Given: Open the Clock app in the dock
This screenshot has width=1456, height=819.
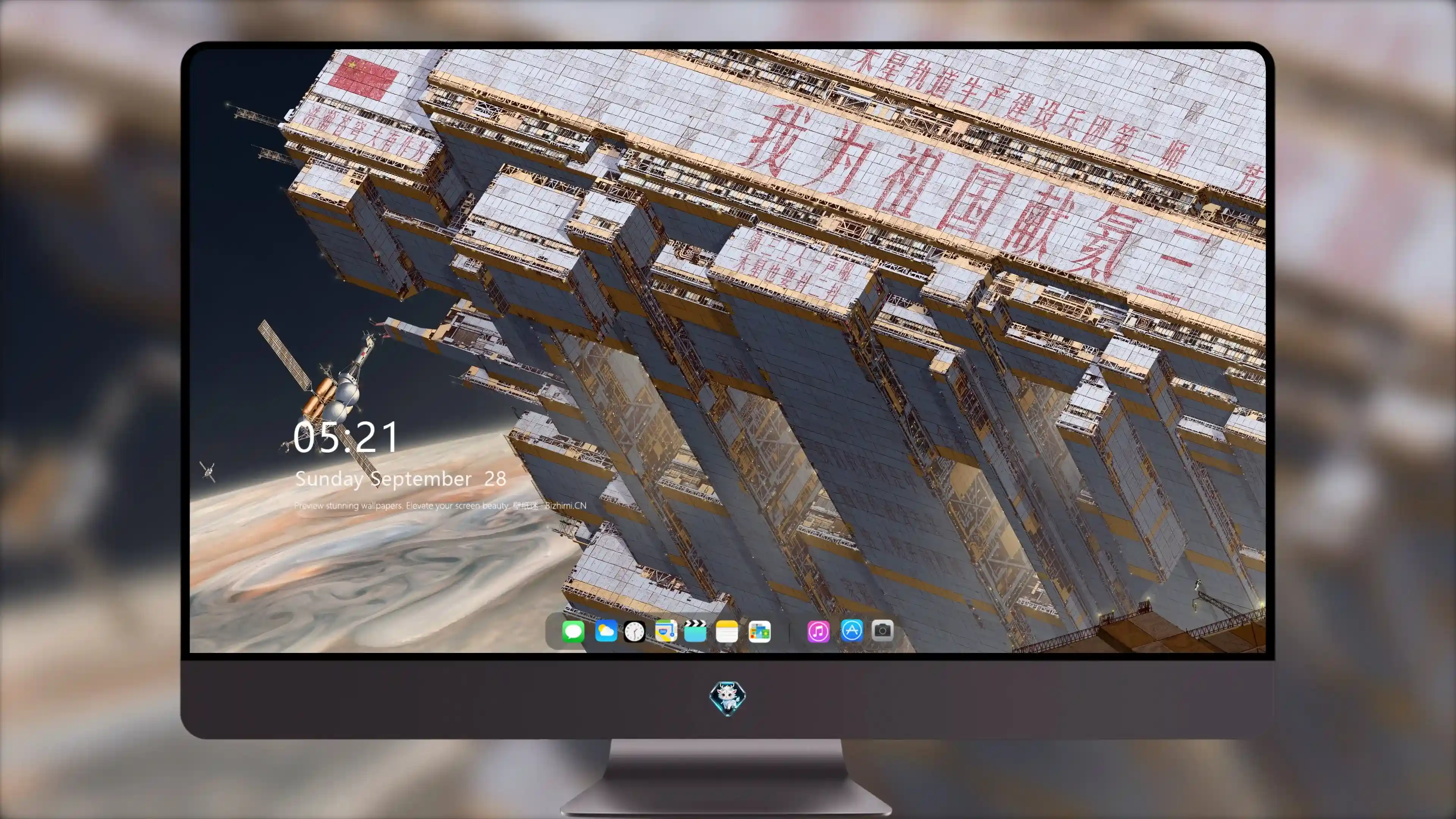Looking at the screenshot, I should click(634, 631).
